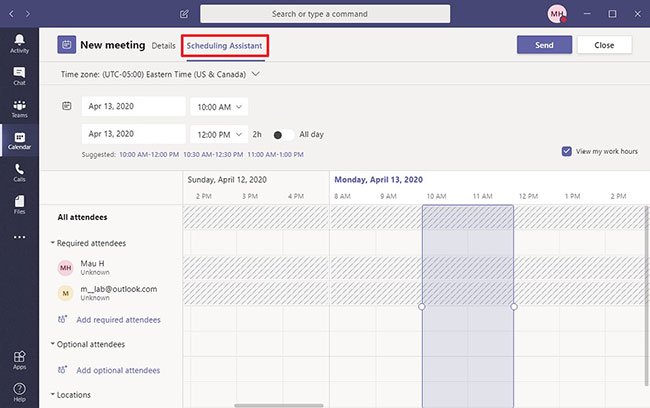Click the start date field Apr 13, 2020
This screenshot has width=650, height=408.
click(x=133, y=106)
